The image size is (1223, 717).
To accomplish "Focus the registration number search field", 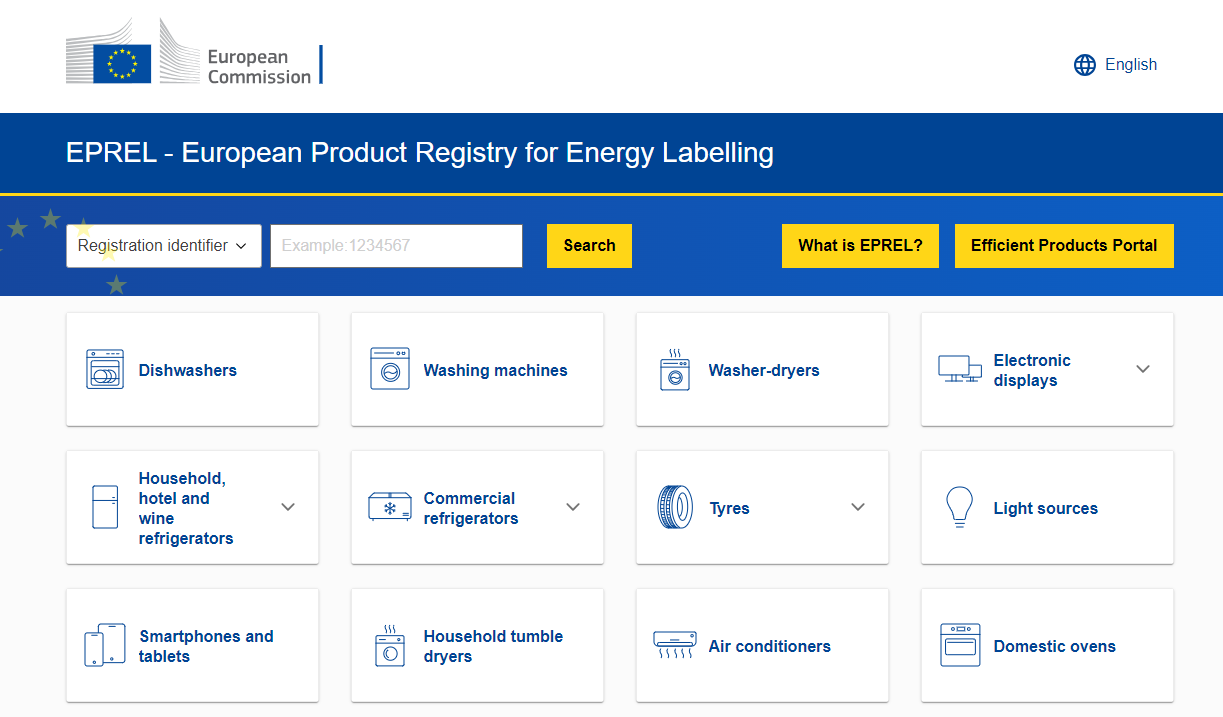I will coord(396,246).
